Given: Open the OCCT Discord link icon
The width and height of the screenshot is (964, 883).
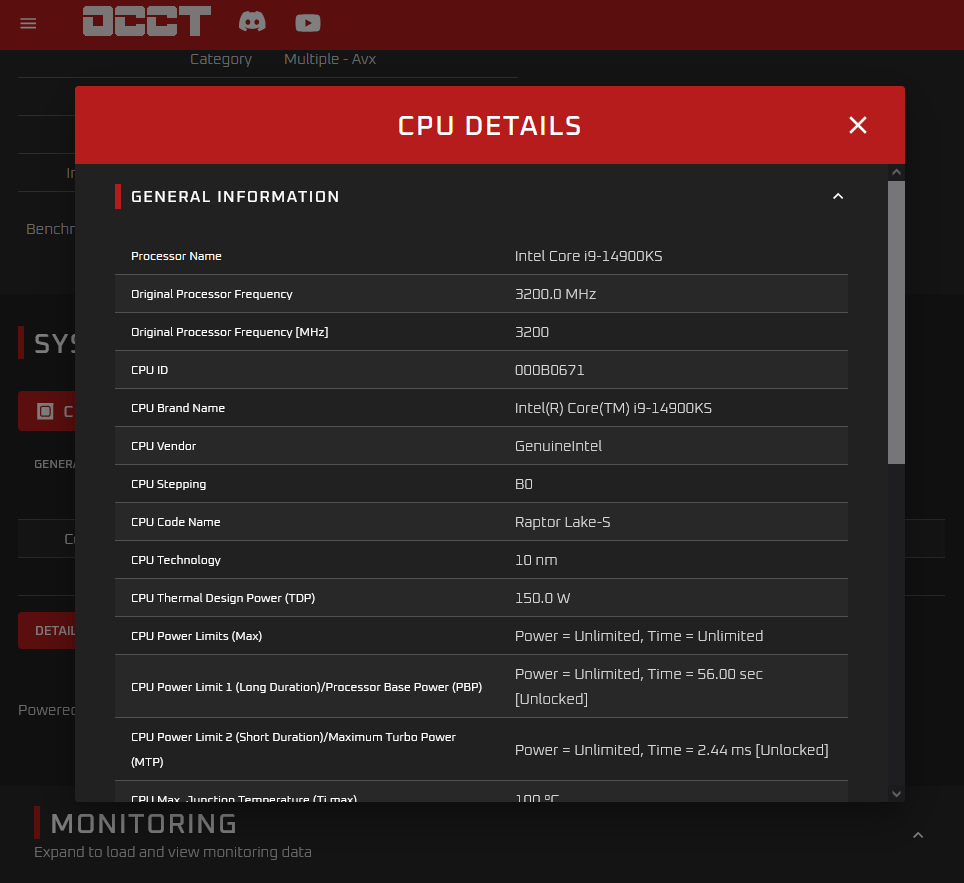Looking at the screenshot, I should (252, 22).
